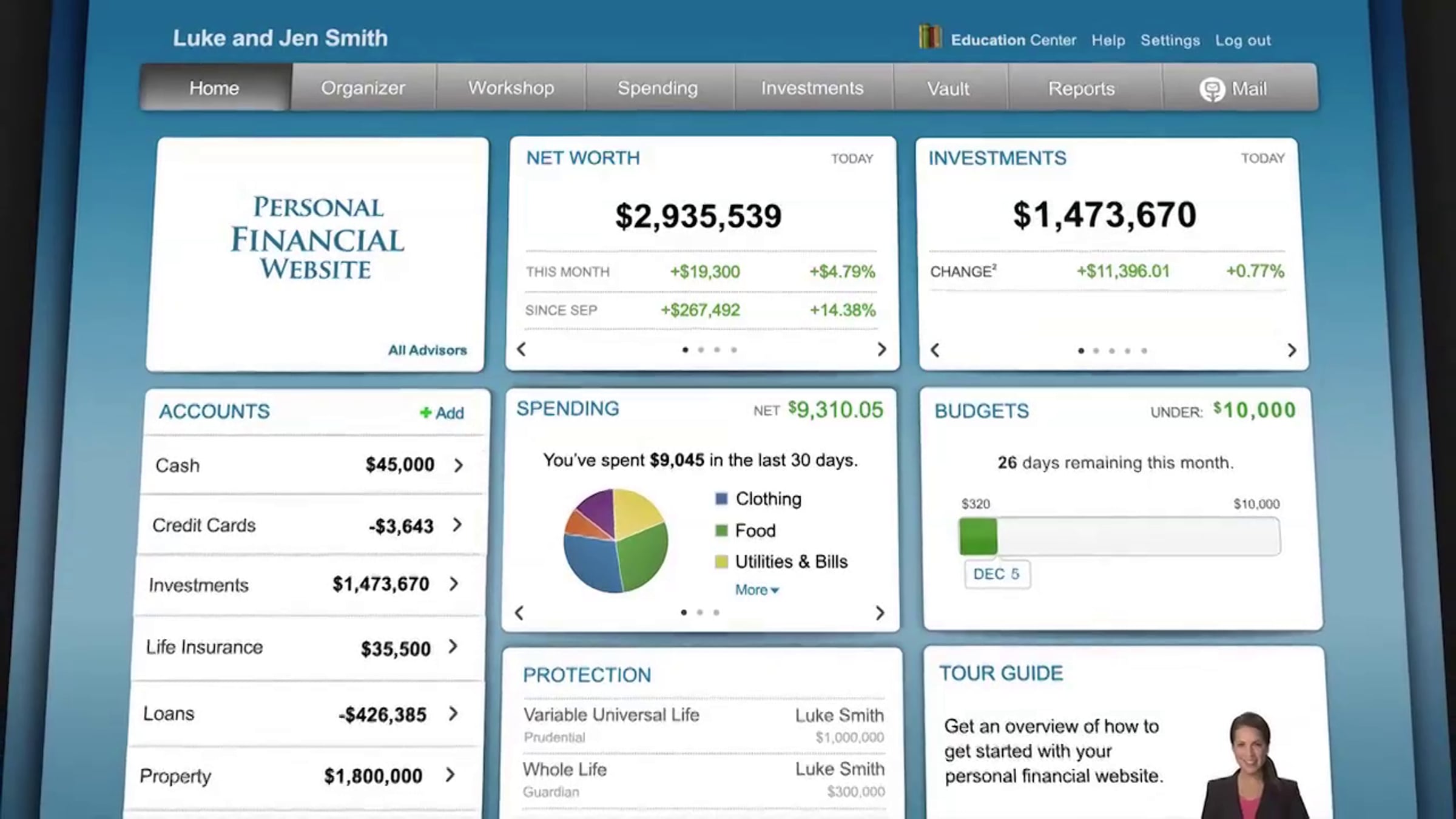Advance the Investments card with right arrow
1456x819 pixels.
point(1292,350)
